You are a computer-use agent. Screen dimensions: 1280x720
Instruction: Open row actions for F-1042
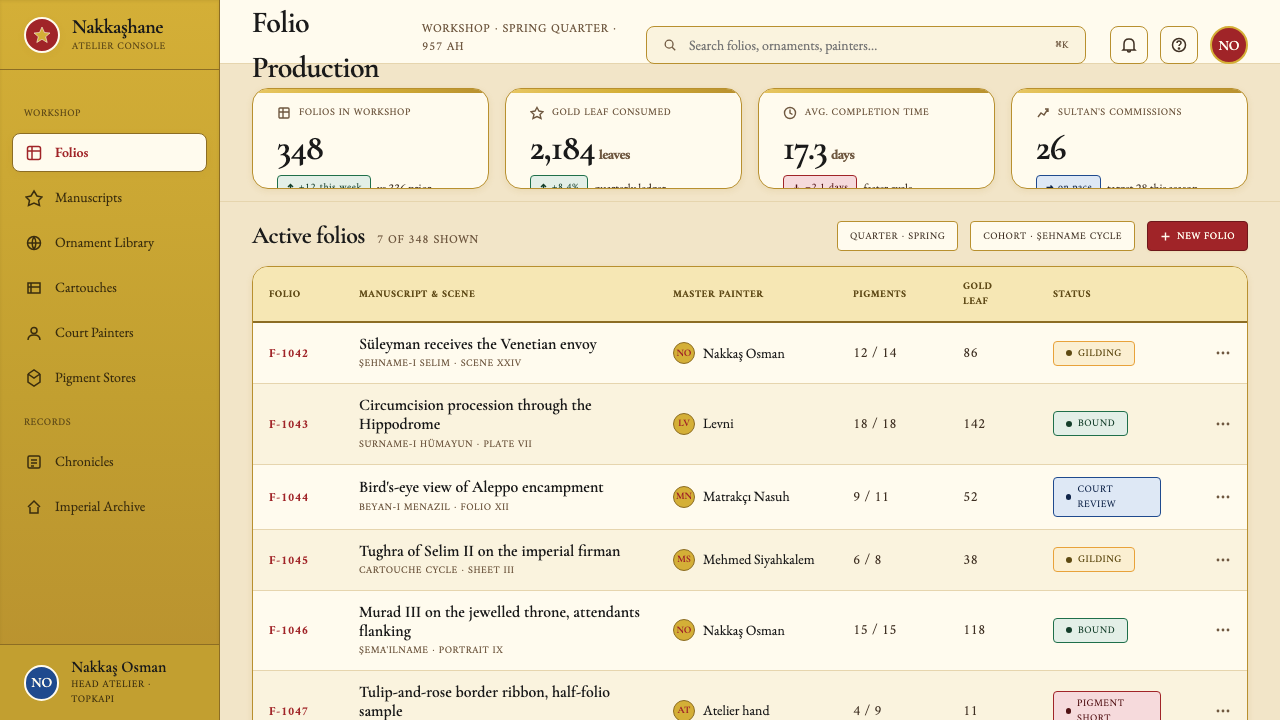tap(1223, 353)
